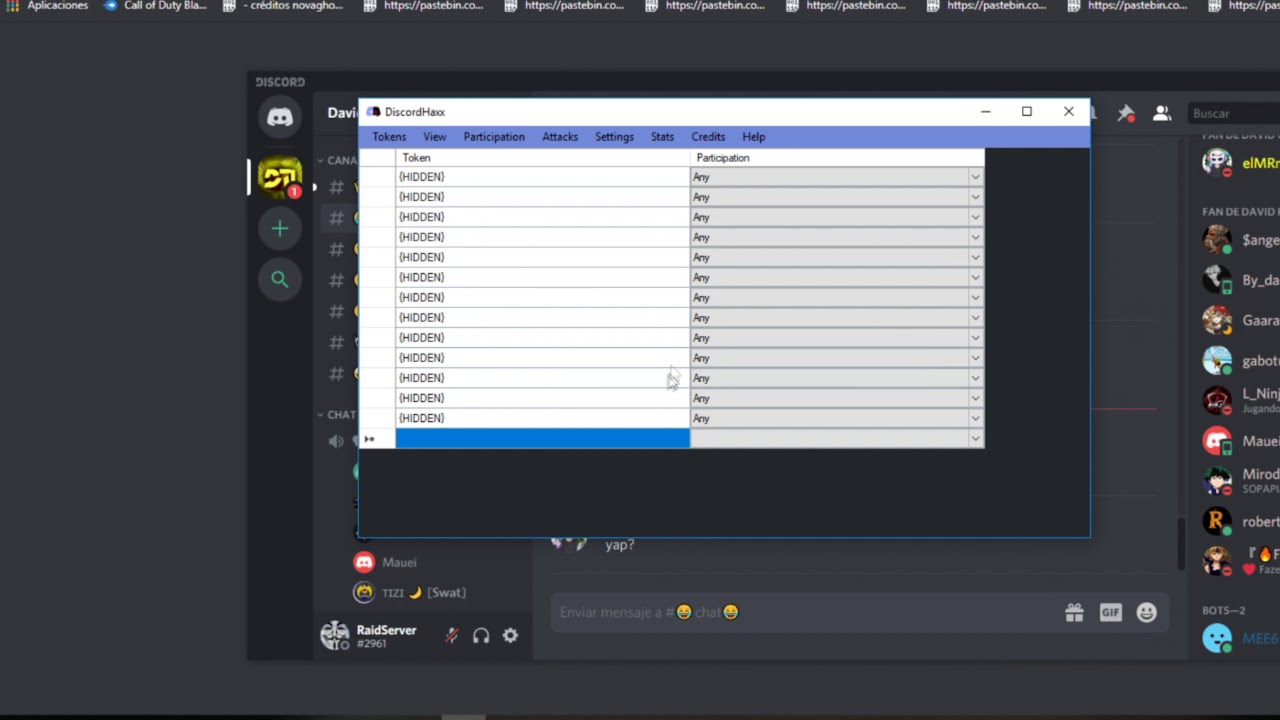The width and height of the screenshot is (1280, 720).
Task: Click the RaidServer username text
Action: tap(386, 630)
